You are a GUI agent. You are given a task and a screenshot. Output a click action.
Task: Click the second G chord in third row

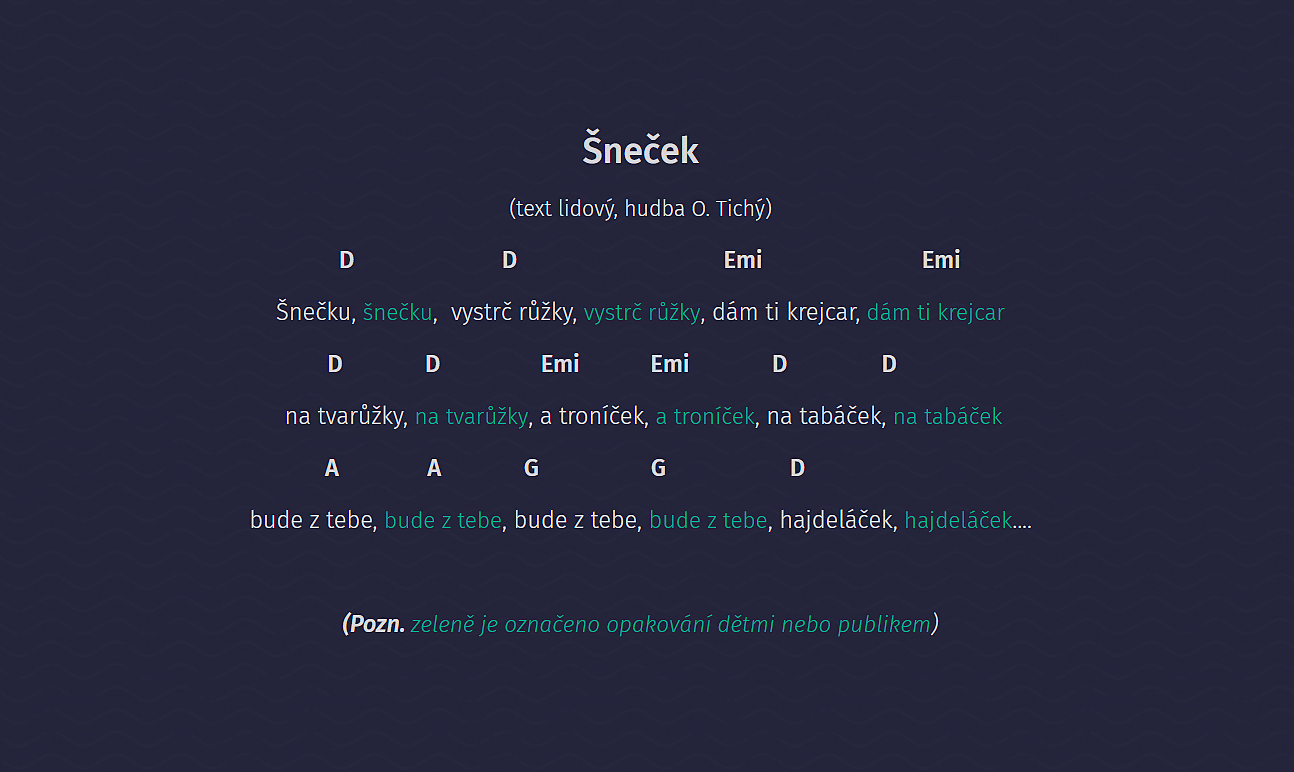[x=658, y=468]
